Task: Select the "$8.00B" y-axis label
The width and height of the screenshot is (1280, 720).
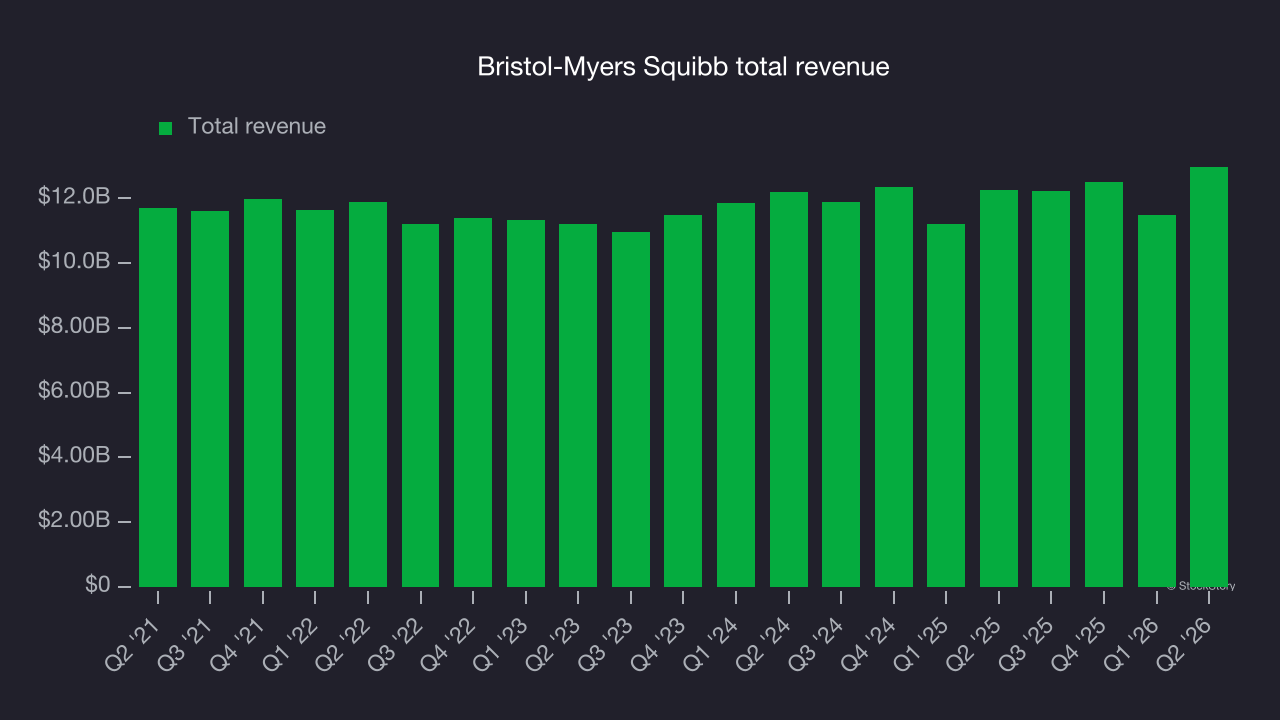Action: tap(73, 327)
